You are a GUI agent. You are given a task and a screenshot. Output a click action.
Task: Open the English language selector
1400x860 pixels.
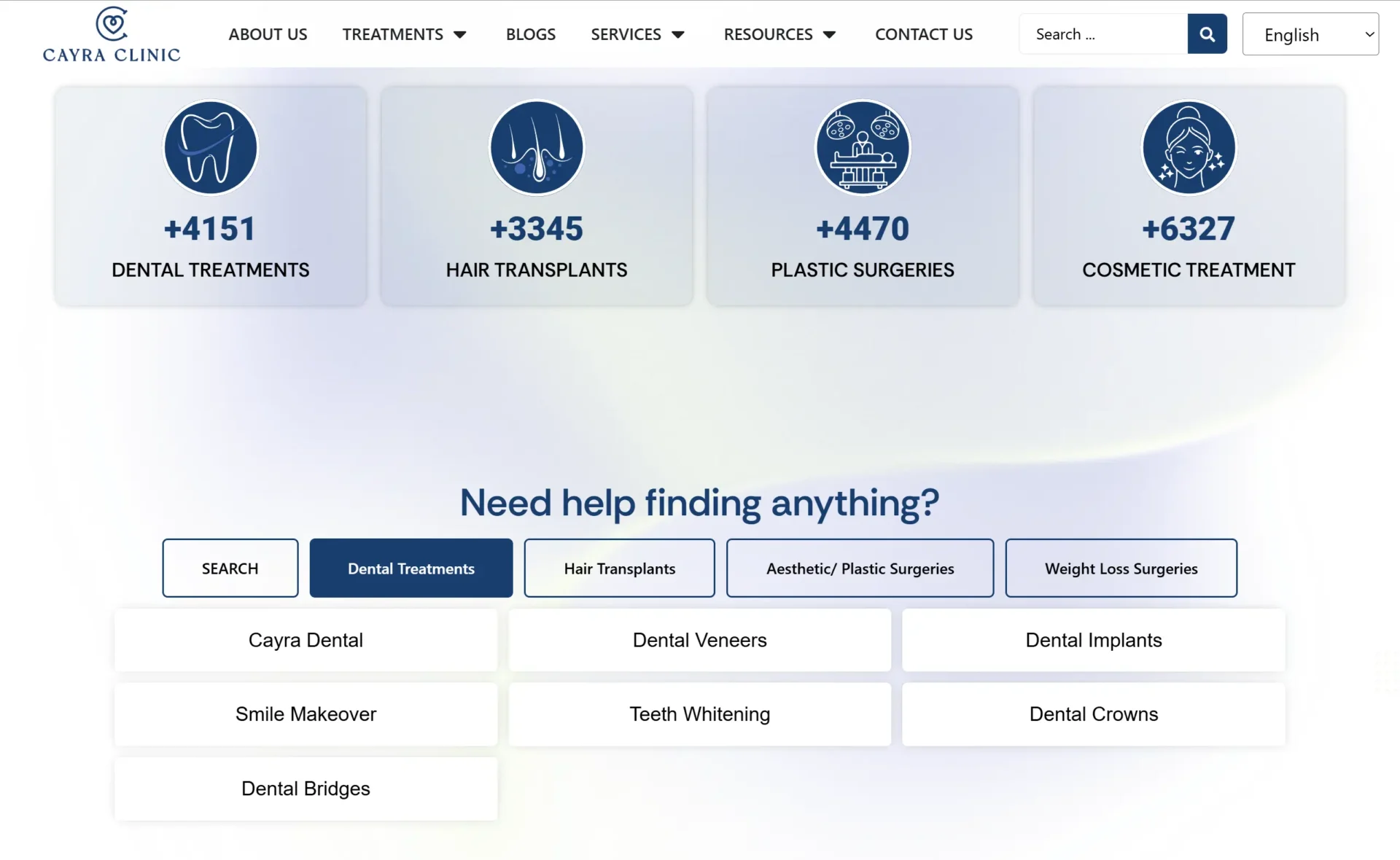tap(1310, 34)
